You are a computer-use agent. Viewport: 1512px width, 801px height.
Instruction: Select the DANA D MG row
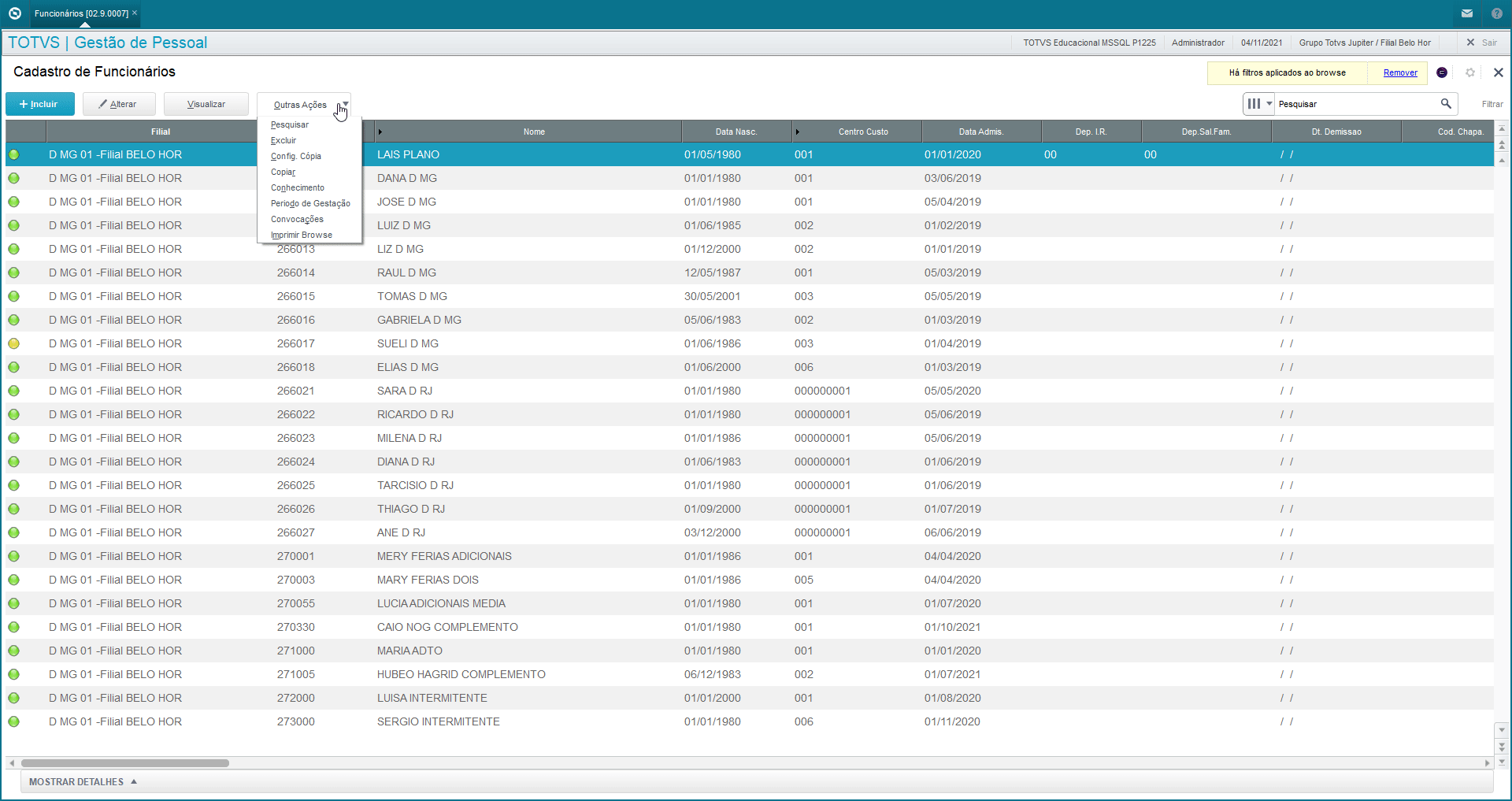pos(750,178)
